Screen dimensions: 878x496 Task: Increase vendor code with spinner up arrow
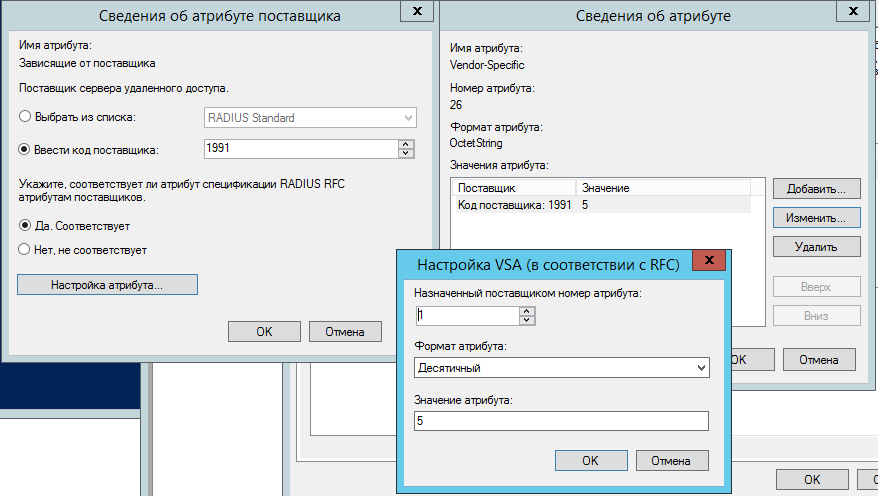tap(406, 144)
